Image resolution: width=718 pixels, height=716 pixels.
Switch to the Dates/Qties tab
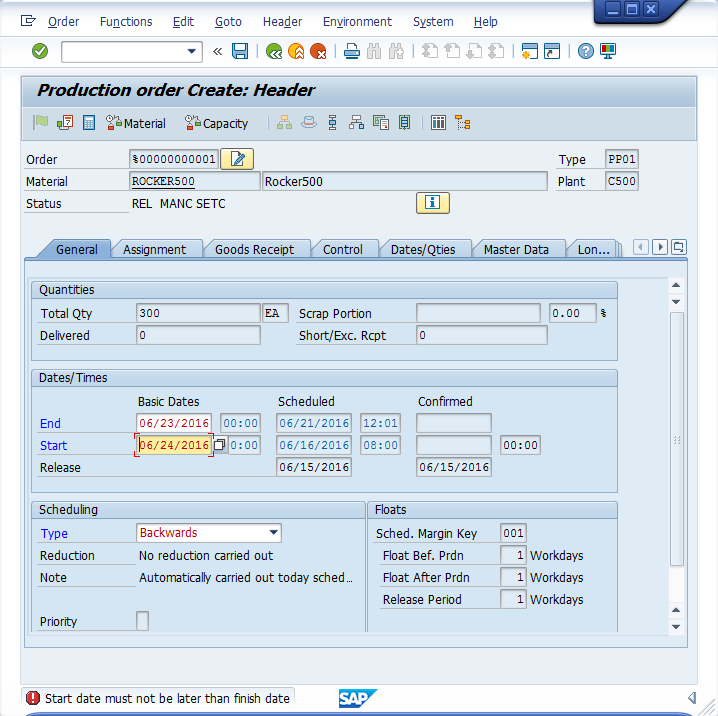point(423,250)
